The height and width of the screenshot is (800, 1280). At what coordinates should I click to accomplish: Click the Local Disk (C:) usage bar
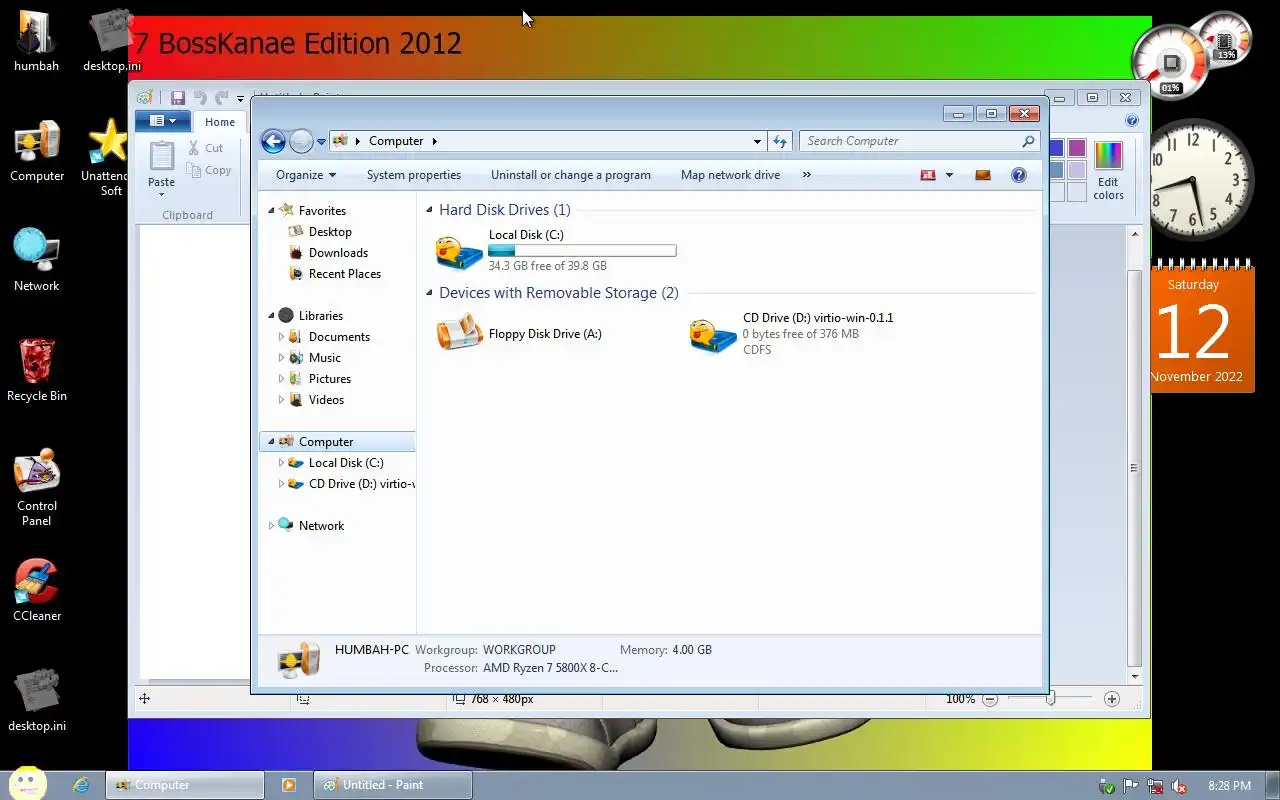582,251
